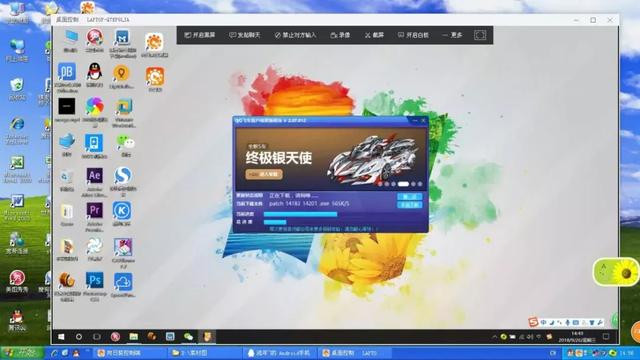Open the WeChat desktop icon

pyautogui.click(x=125, y=142)
